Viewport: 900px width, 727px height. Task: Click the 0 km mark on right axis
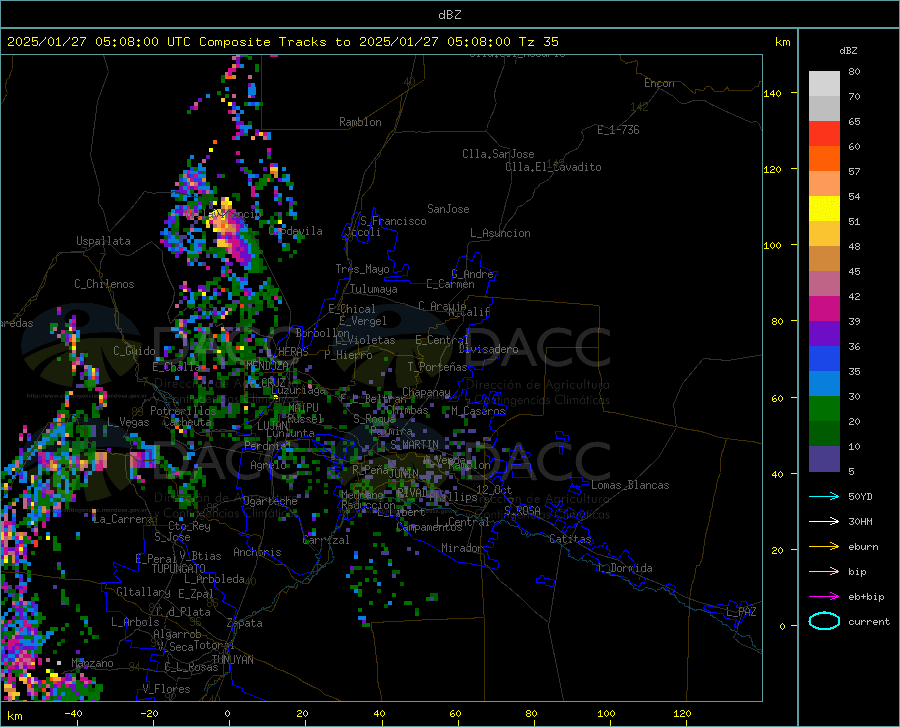click(782, 626)
